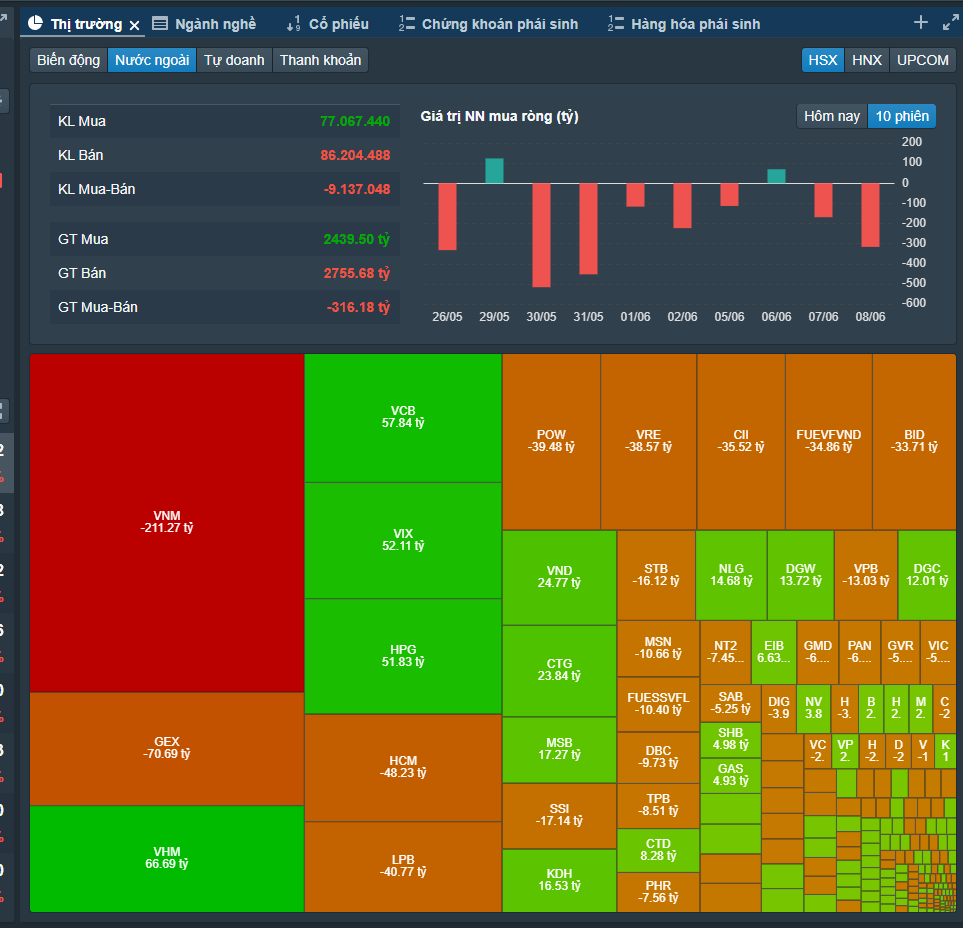Select the NLG 14.68 tỷ treemap tile

[x=731, y=575]
